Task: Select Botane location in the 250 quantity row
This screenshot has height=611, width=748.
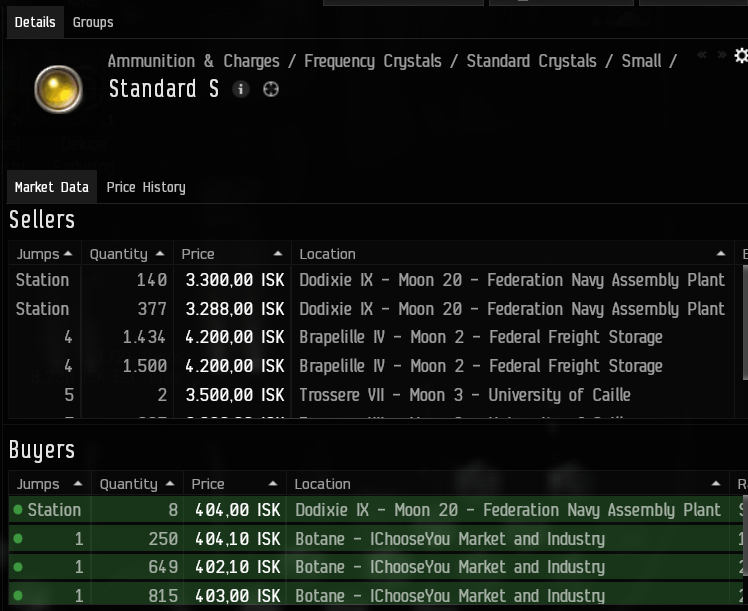Action: point(450,539)
